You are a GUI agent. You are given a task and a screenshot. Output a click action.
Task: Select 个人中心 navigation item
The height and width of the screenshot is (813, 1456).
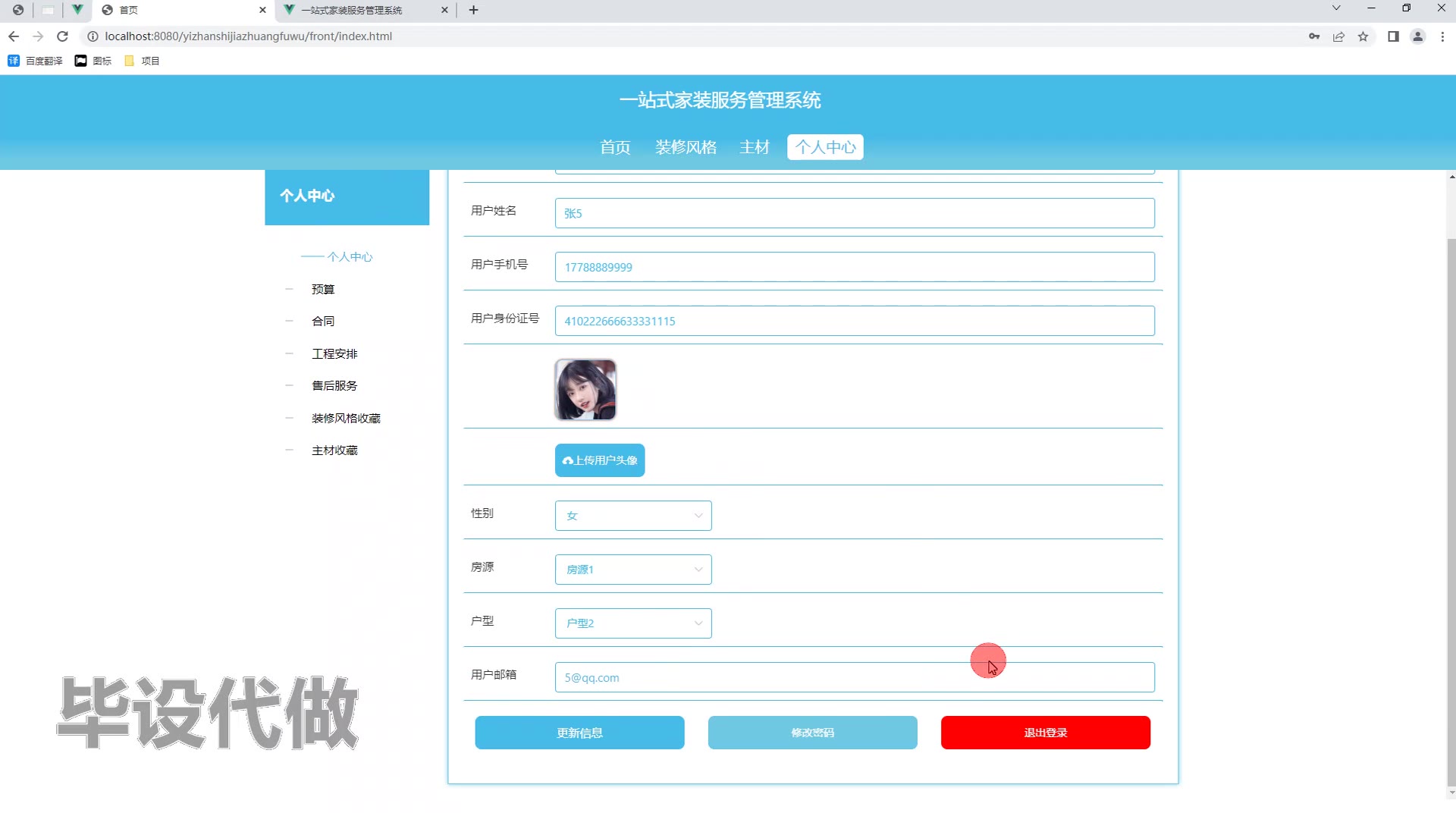(825, 147)
